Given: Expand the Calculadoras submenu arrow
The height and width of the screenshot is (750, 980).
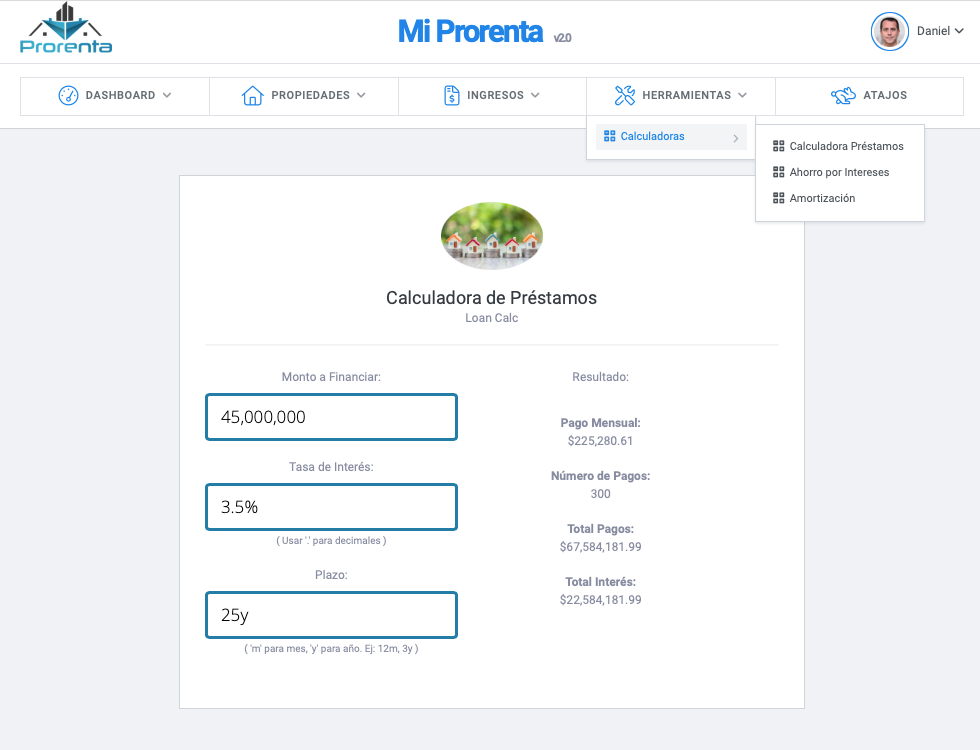Looking at the screenshot, I should click(x=736, y=138).
